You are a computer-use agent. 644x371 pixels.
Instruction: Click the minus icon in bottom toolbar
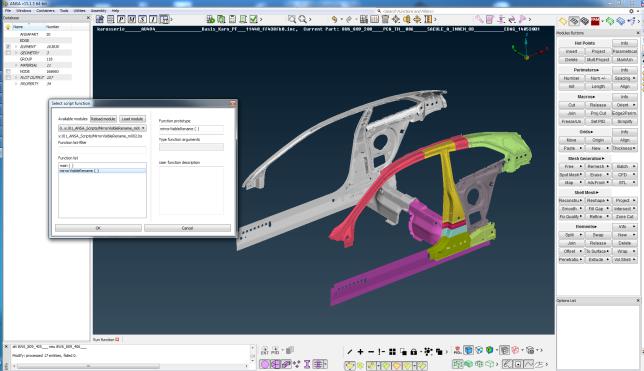click(371, 352)
